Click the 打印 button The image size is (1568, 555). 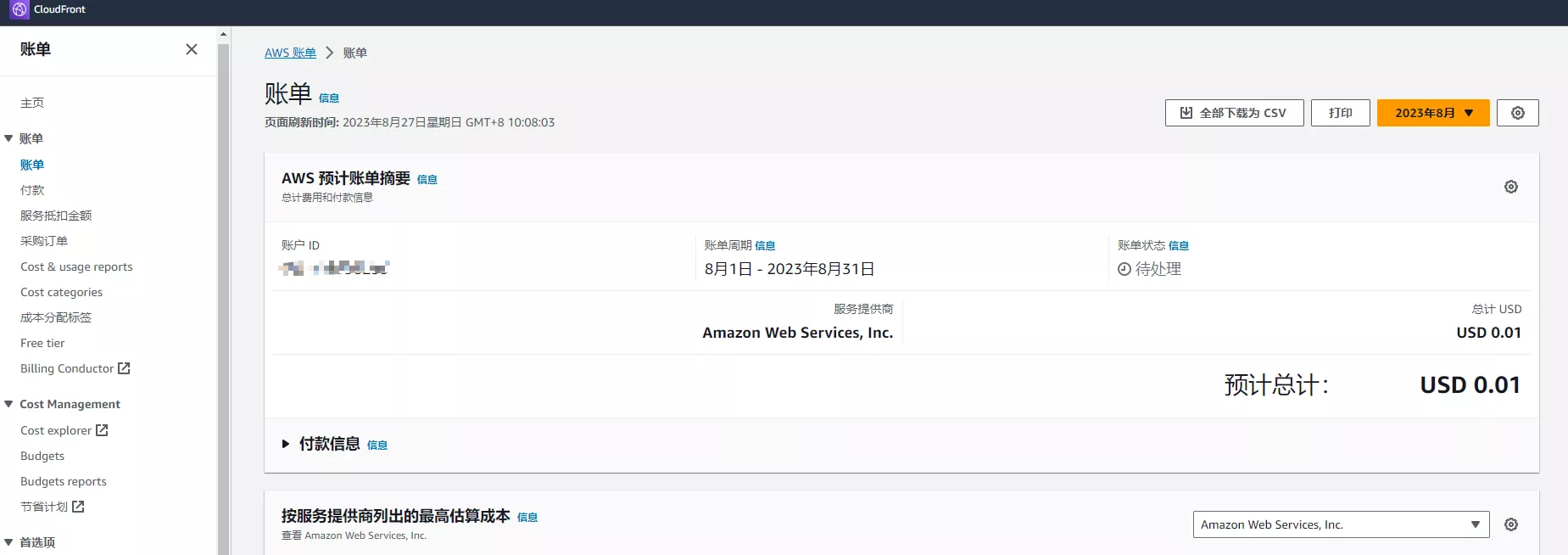[x=1341, y=113]
